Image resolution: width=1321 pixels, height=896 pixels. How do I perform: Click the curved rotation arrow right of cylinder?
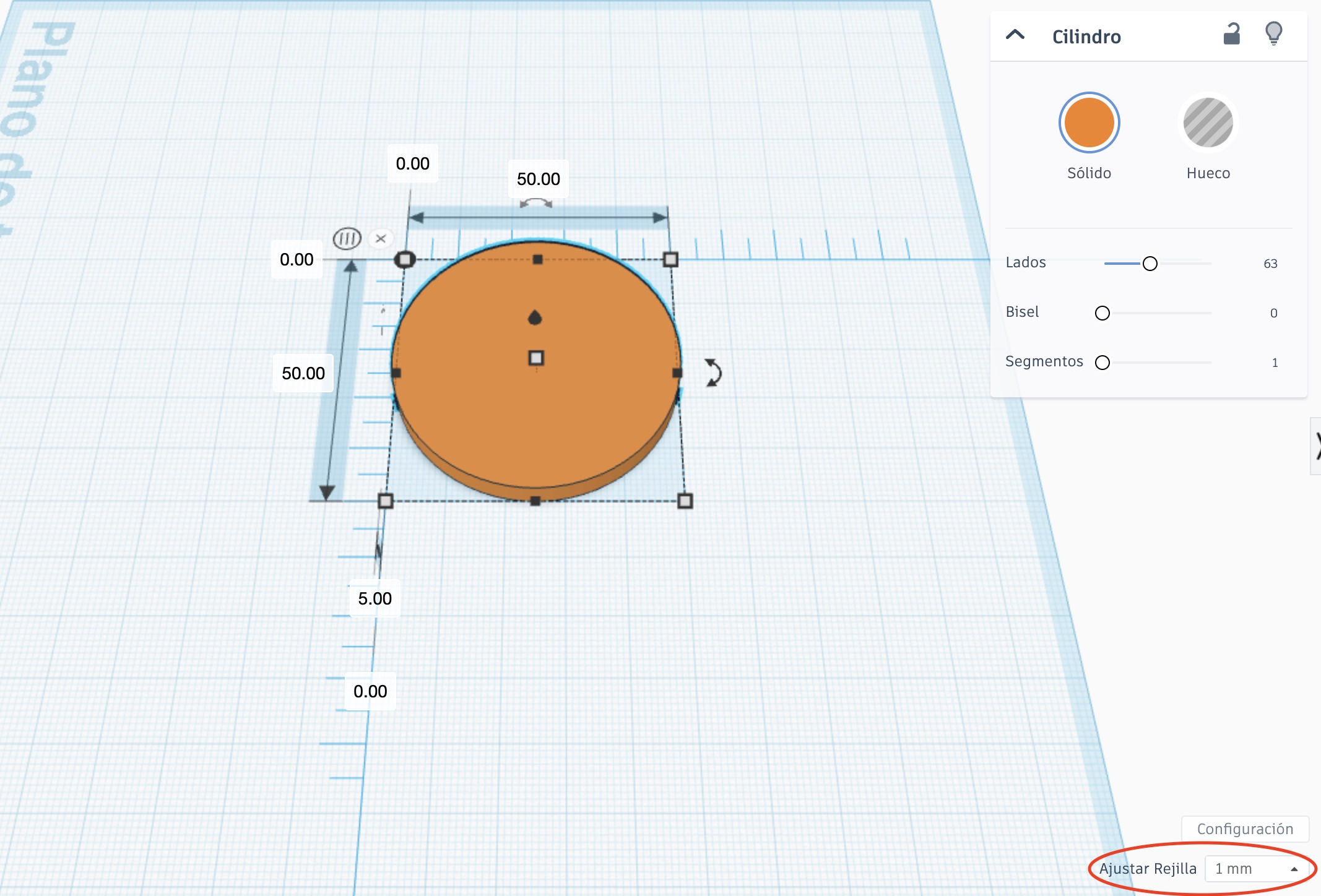(713, 373)
